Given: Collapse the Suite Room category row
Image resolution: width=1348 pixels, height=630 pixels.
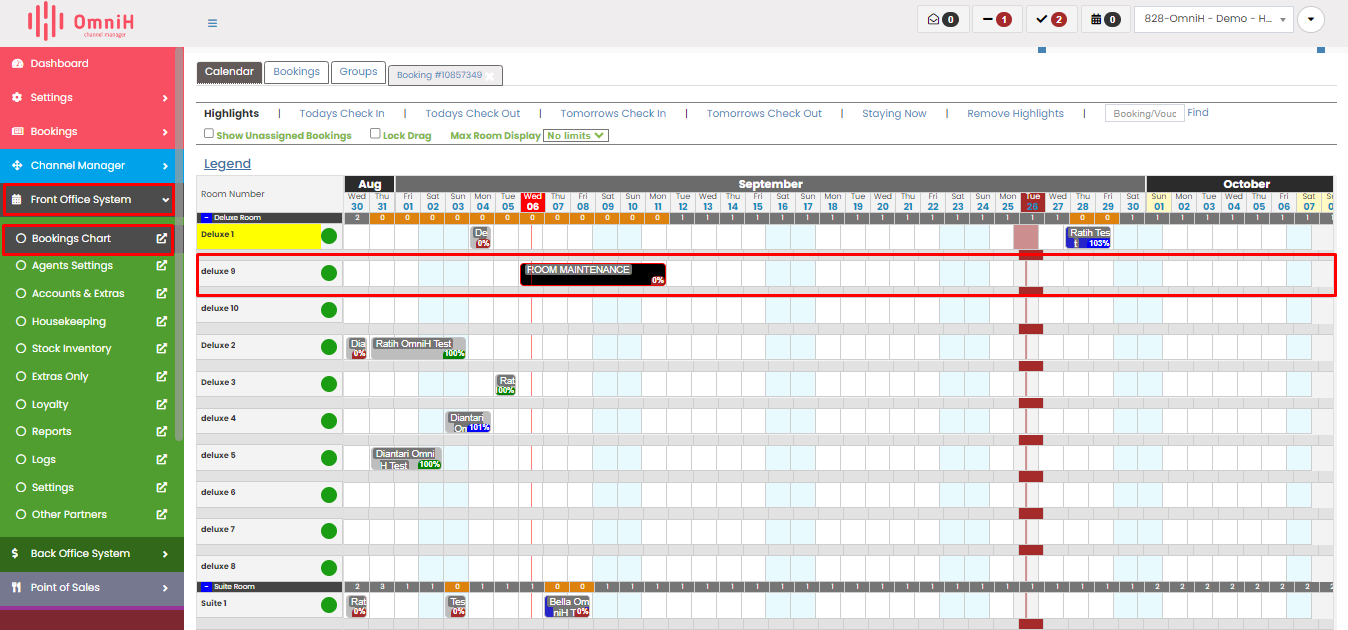Looking at the screenshot, I should click(x=206, y=587).
